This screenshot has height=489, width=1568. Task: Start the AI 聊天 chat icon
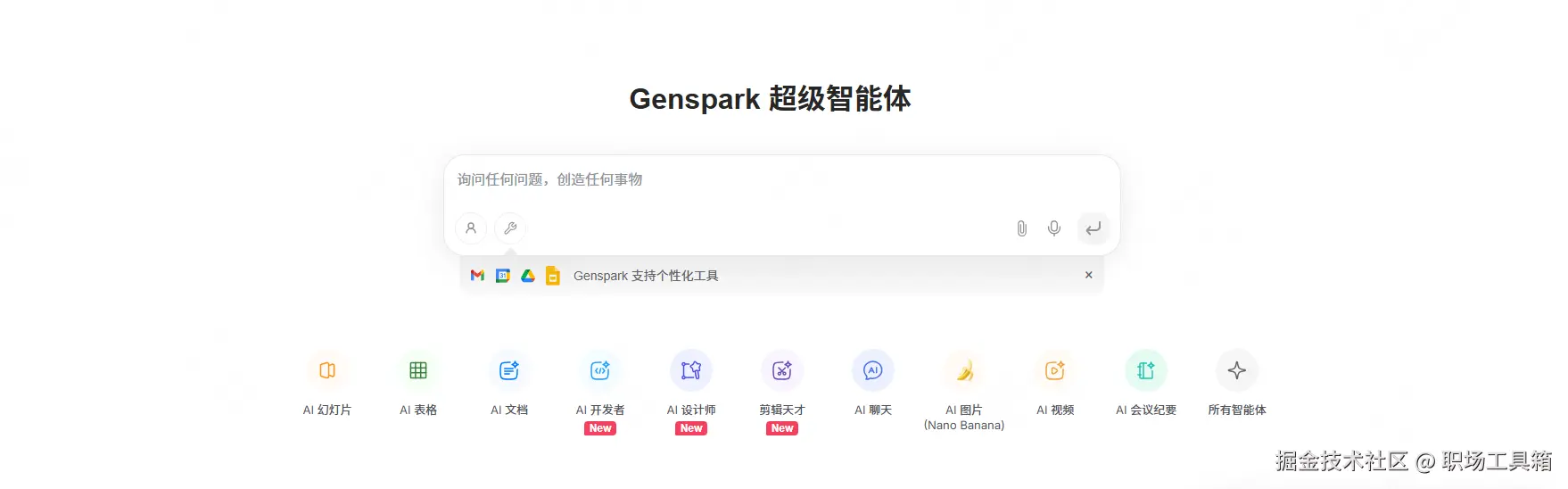point(873,370)
